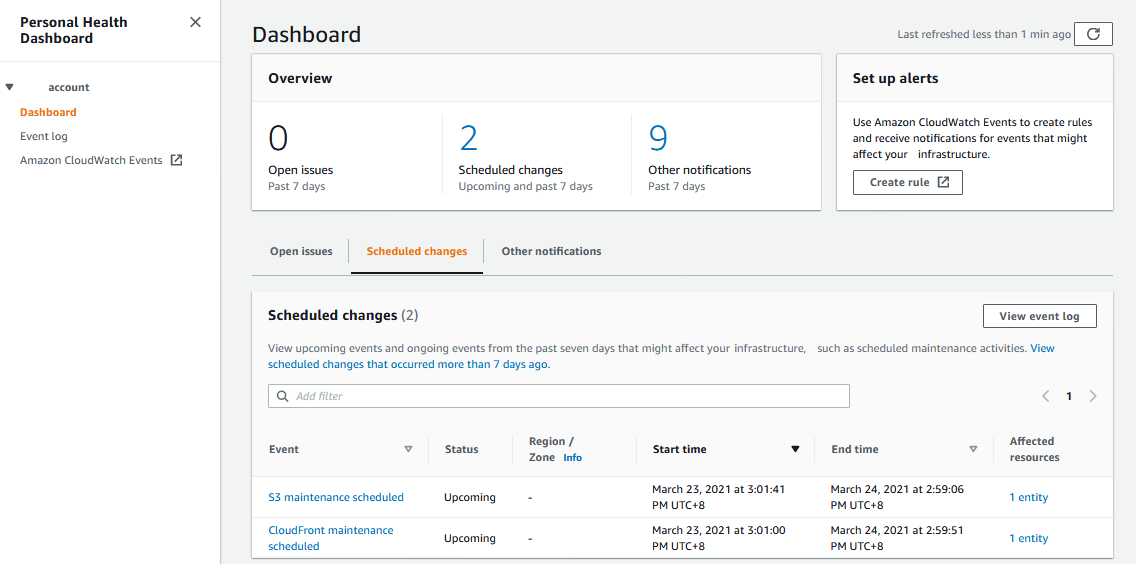Click the Last refreshed timestamp text
Image resolution: width=1136 pixels, height=564 pixels.
coord(984,34)
